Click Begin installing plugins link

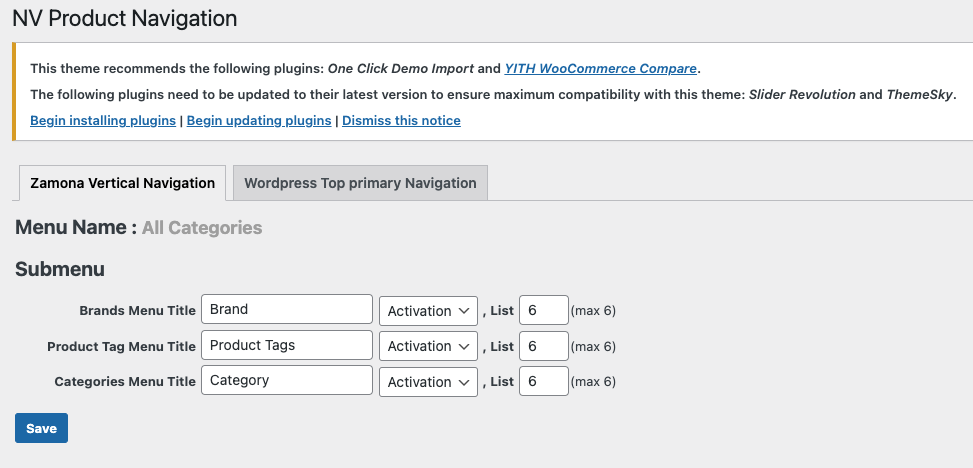coord(103,121)
